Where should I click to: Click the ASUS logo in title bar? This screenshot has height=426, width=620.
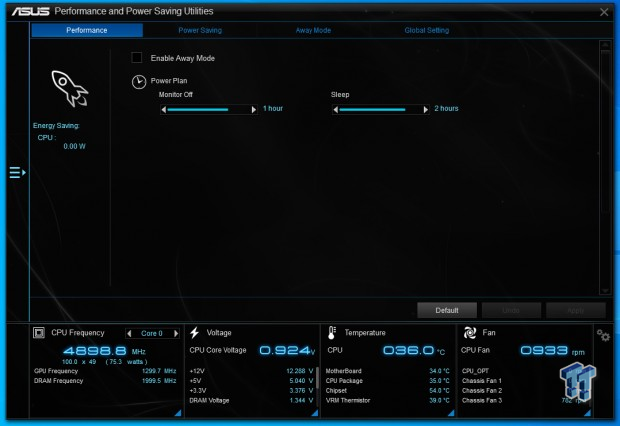(30, 11)
